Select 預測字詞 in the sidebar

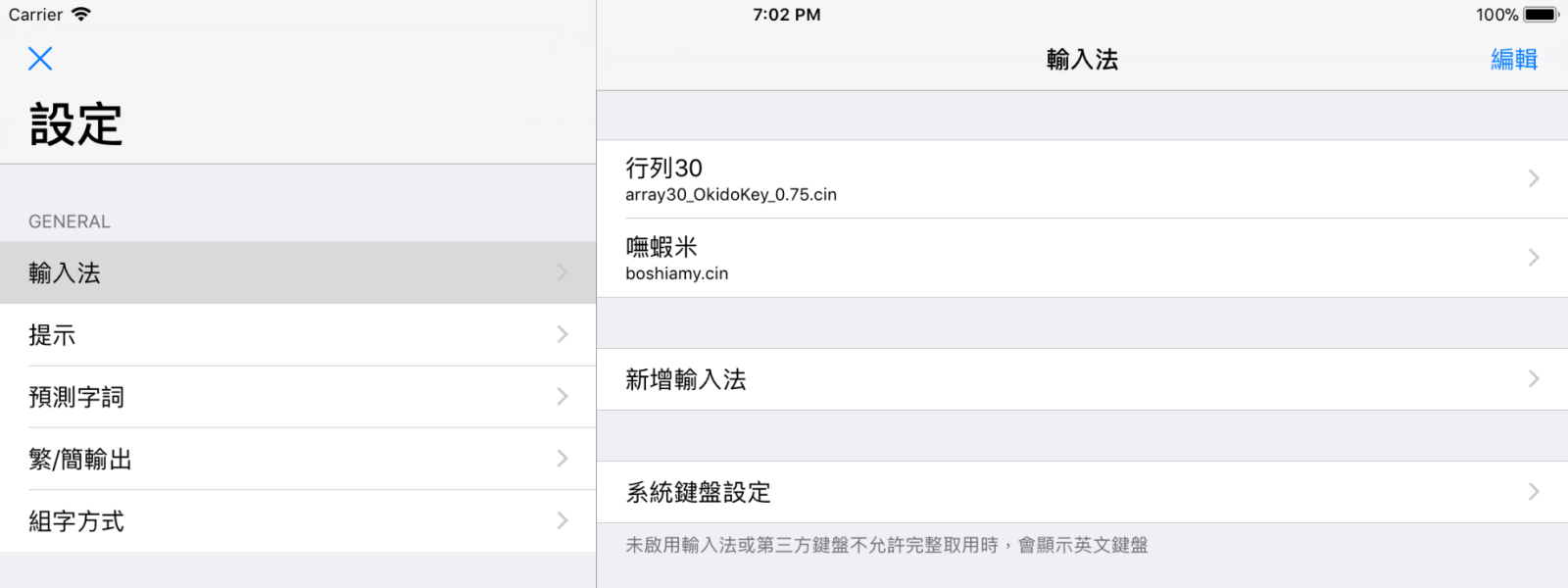[298, 397]
